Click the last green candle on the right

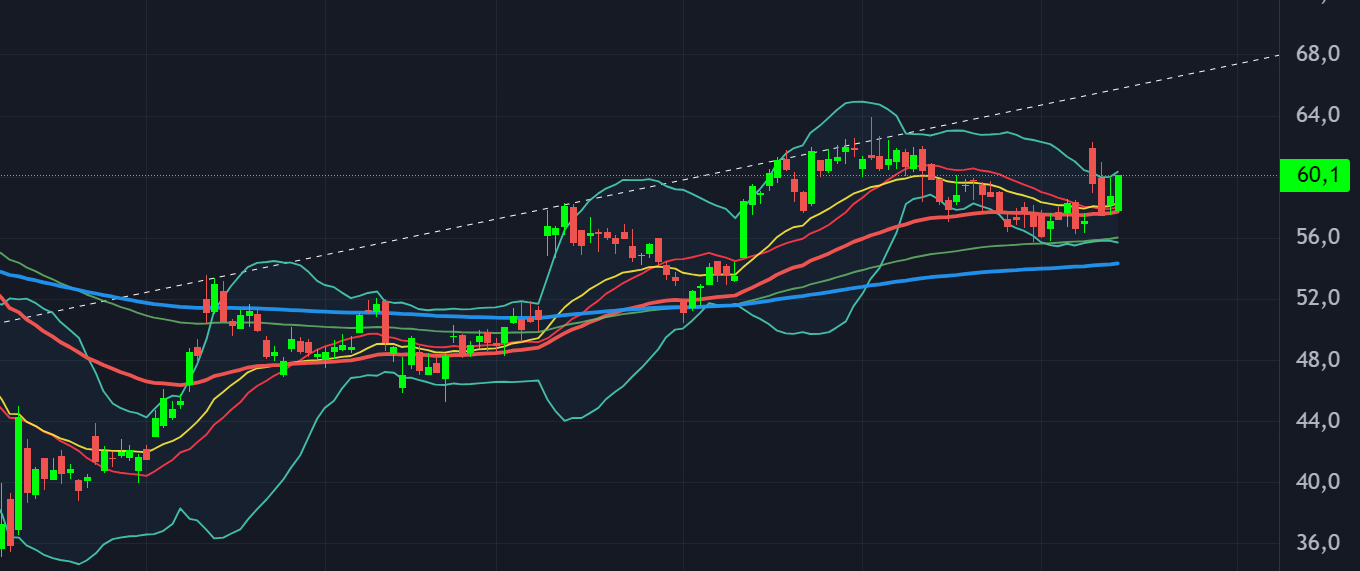tap(1117, 192)
